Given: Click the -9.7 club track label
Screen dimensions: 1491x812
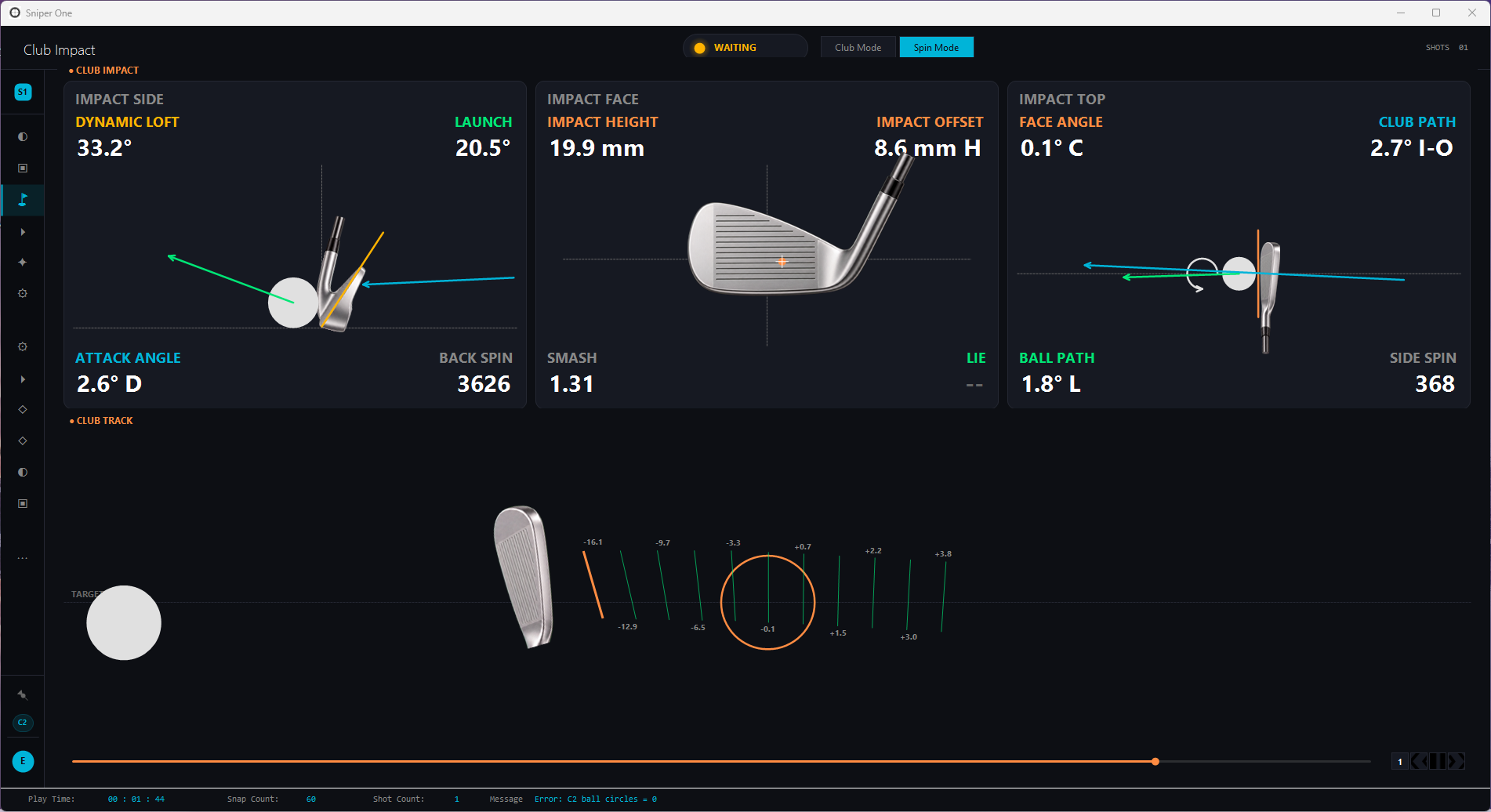Looking at the screenshot, I should (663, 543).
